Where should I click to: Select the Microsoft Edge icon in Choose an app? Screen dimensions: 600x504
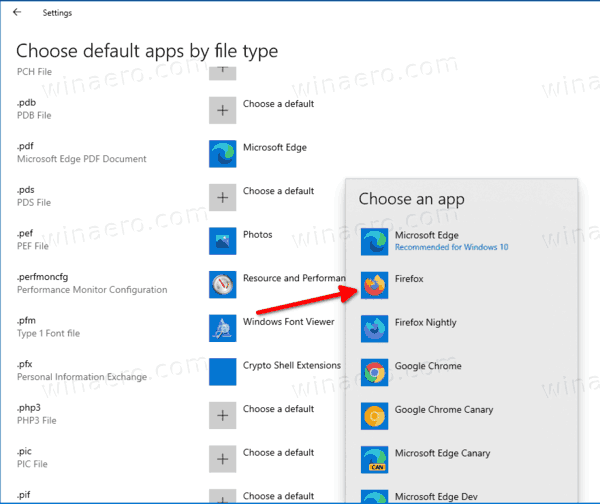(374, 242)
